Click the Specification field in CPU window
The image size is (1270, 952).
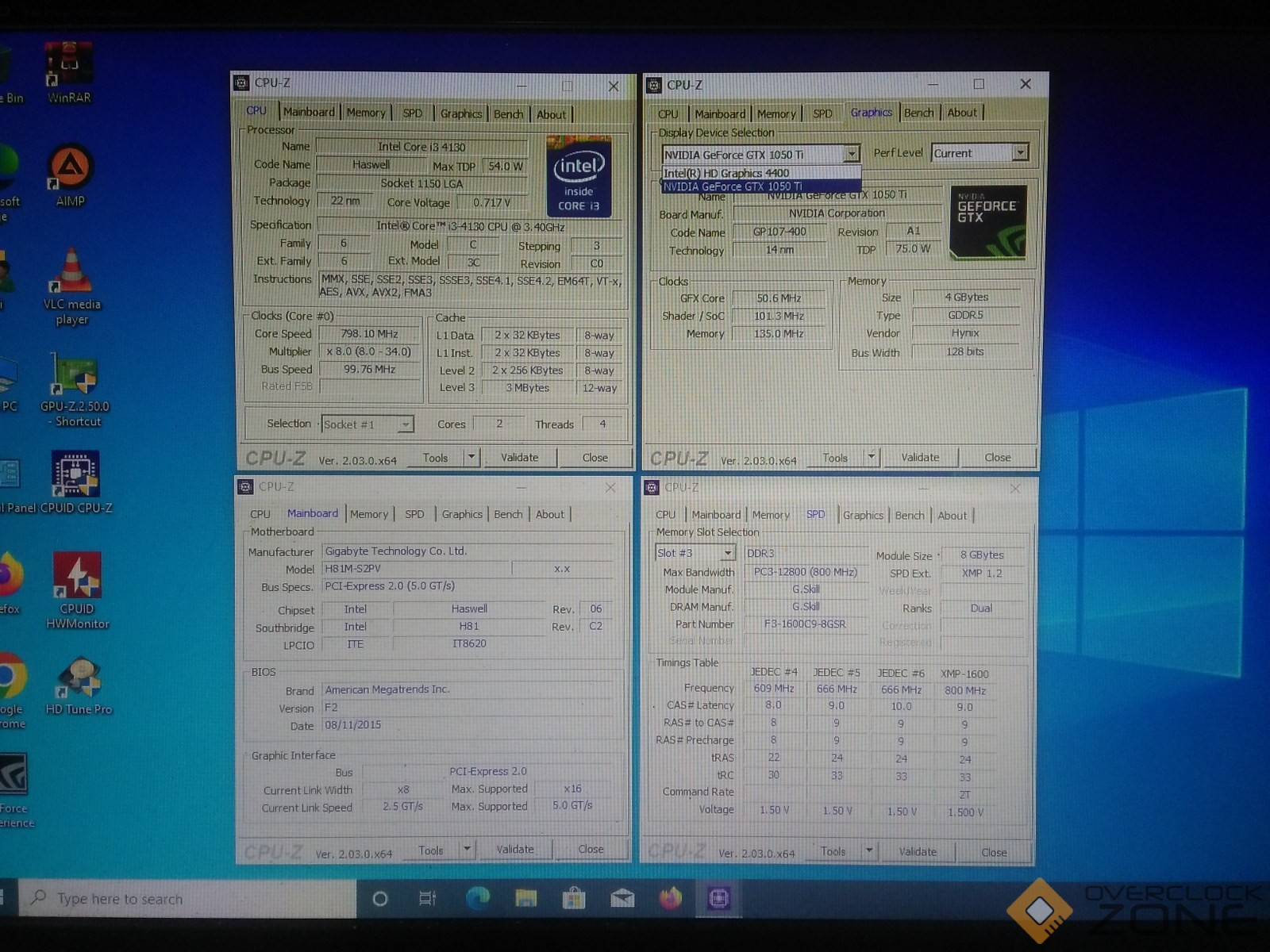470,225
